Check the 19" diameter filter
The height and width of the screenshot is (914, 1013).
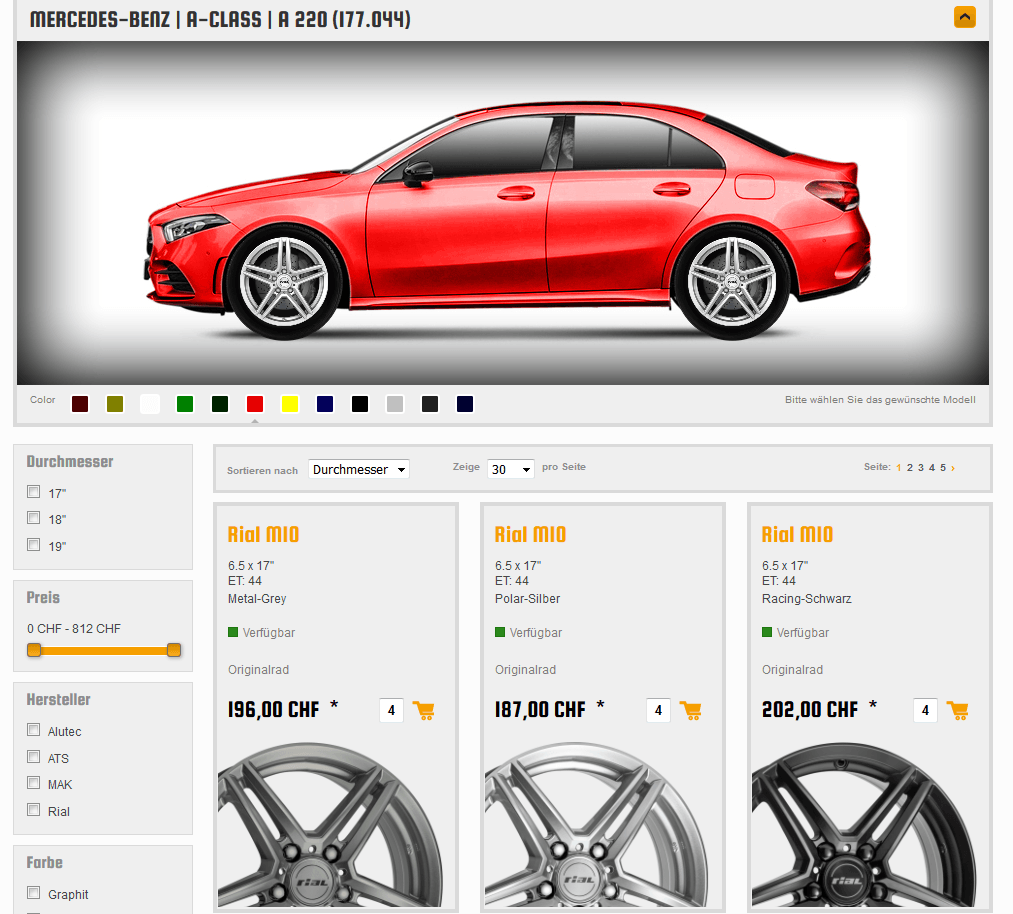click(x=34, y=545)
